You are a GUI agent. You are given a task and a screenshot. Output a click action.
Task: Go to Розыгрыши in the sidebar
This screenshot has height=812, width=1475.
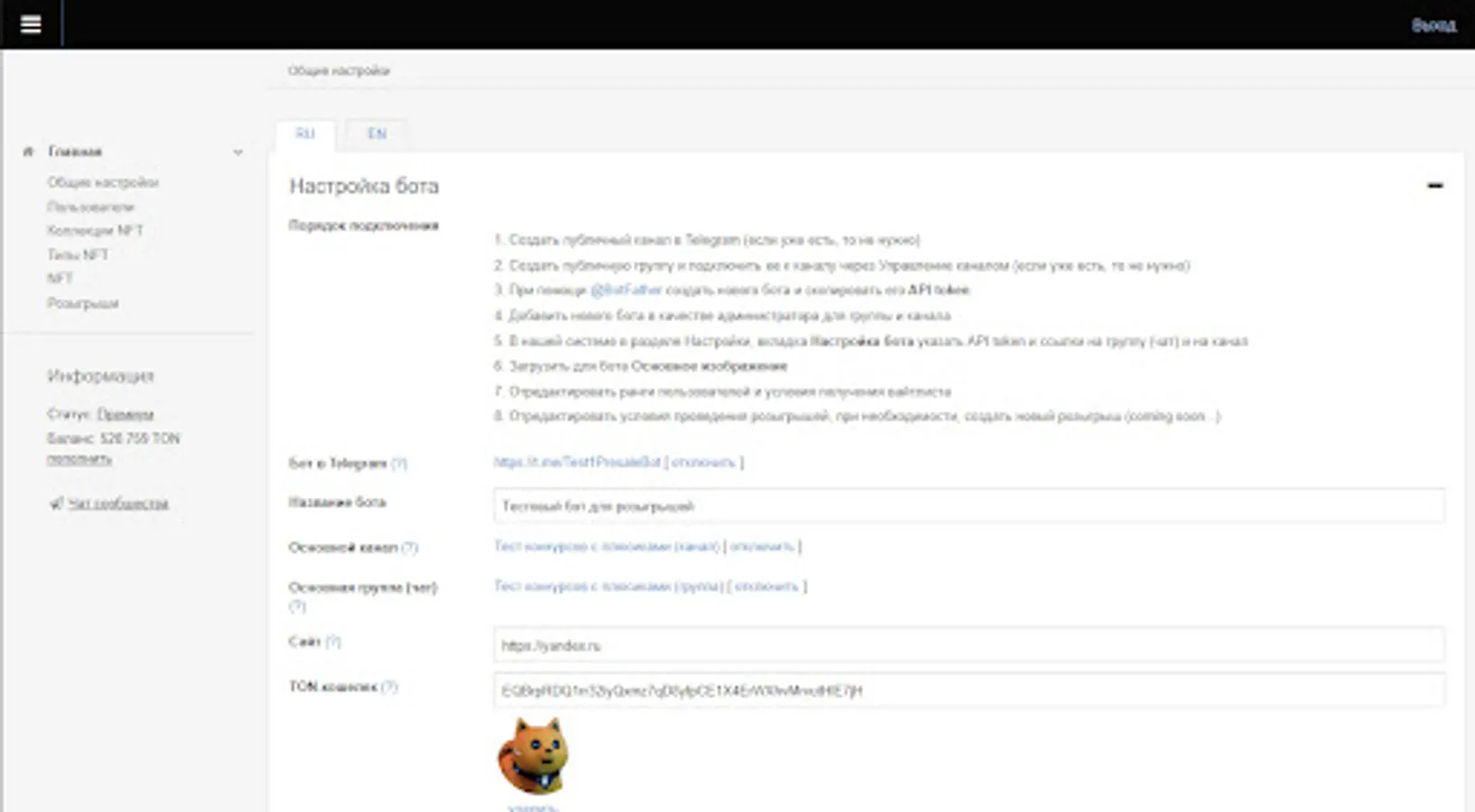(83, 303)
